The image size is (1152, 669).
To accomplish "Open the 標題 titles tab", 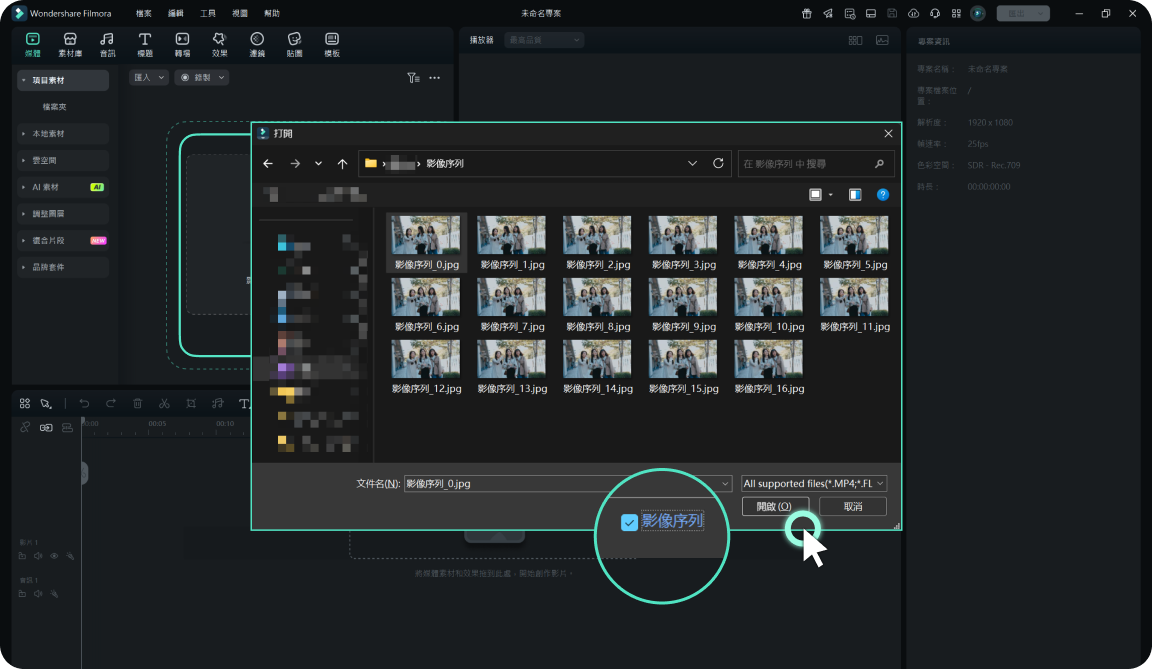I will [x=145, y=44].
